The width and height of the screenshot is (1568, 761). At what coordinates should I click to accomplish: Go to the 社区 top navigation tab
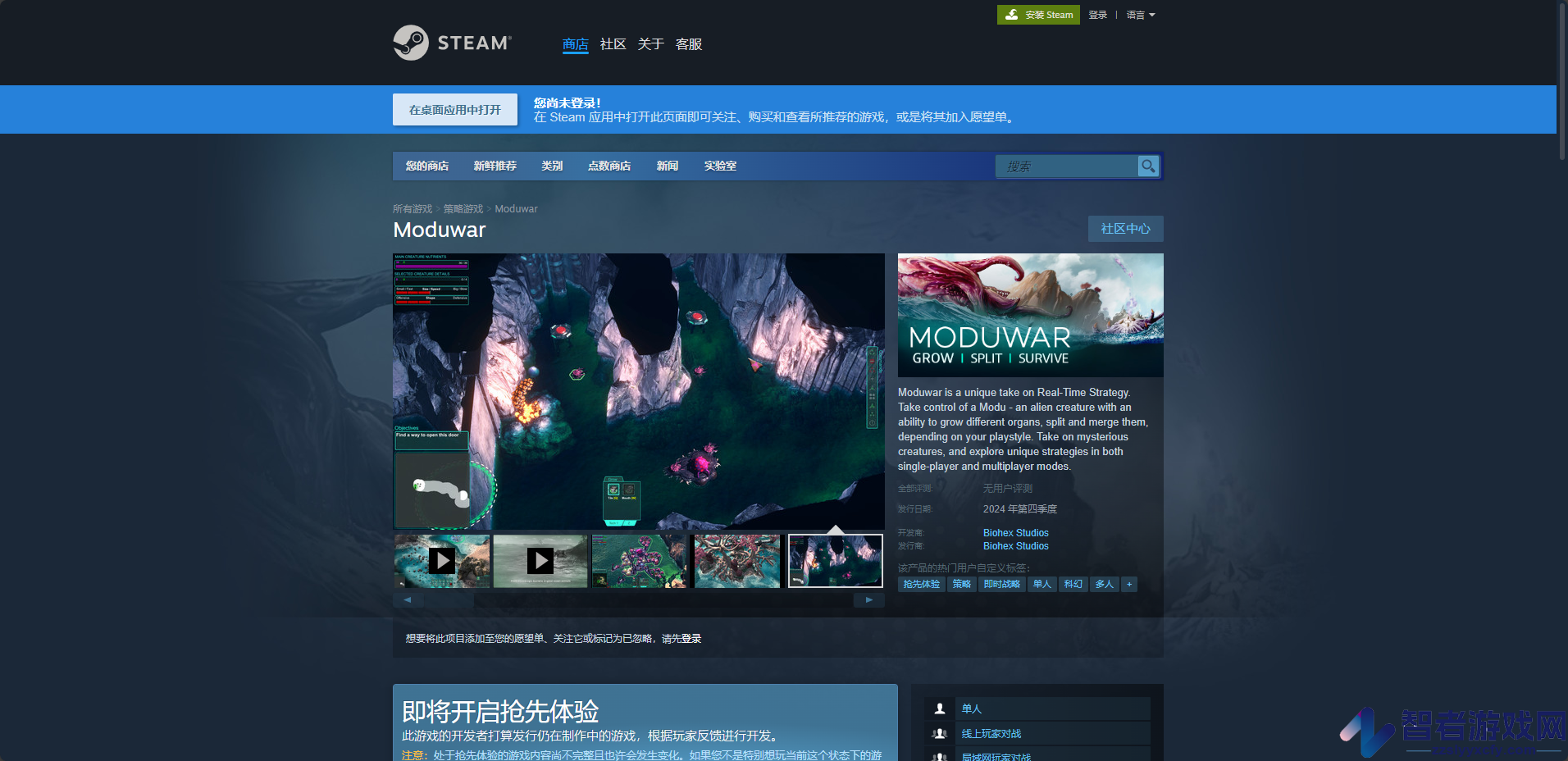[613, 44]
